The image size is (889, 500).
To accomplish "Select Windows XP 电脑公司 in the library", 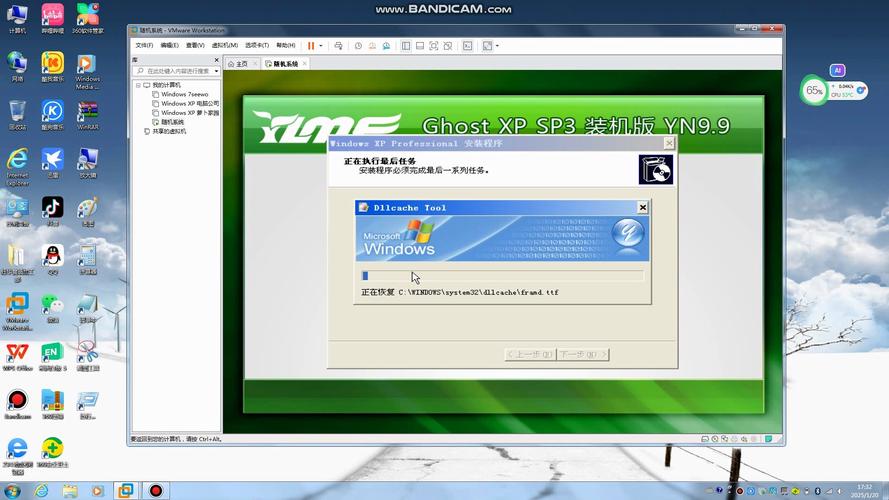I will coord(185,104).
